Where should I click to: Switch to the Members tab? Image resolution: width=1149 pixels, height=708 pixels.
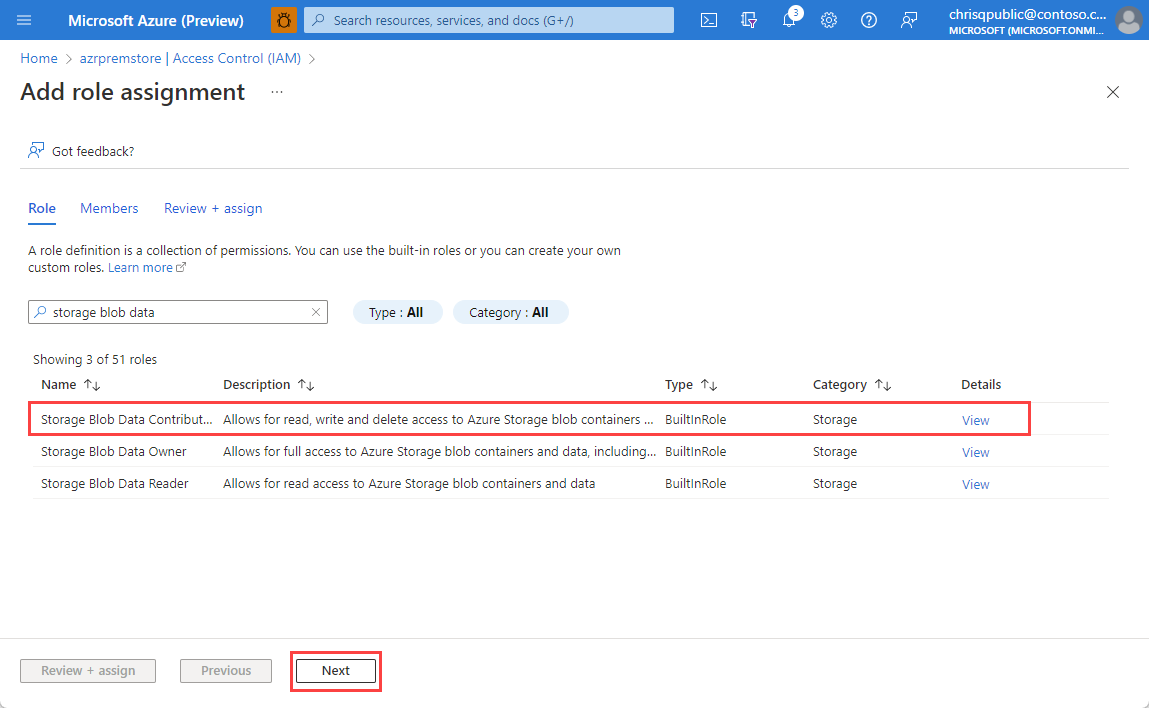click(109, 208)
